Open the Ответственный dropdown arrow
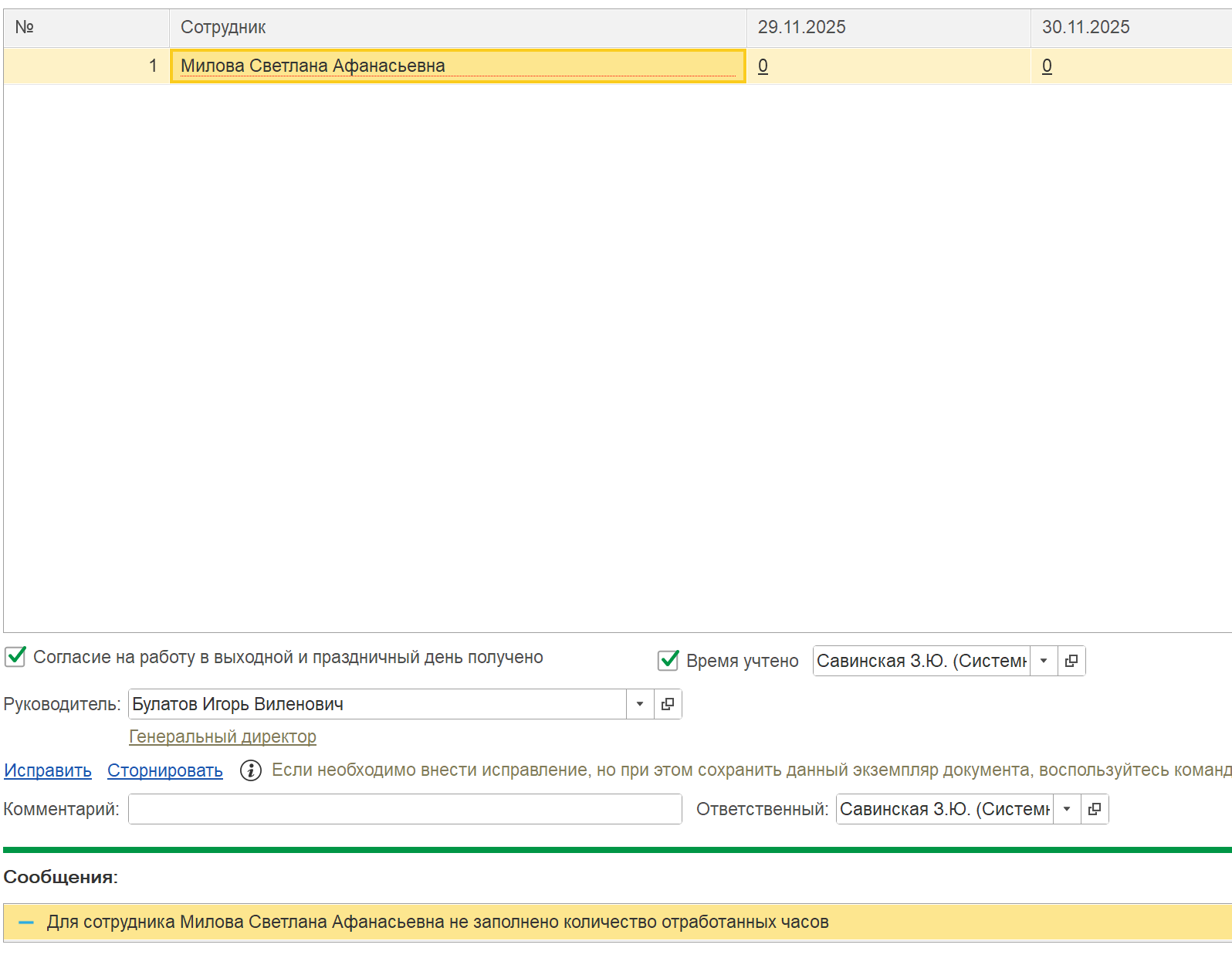This screenshot has width=1232, height=958. pyautogui.click(x=1067, y=809)
